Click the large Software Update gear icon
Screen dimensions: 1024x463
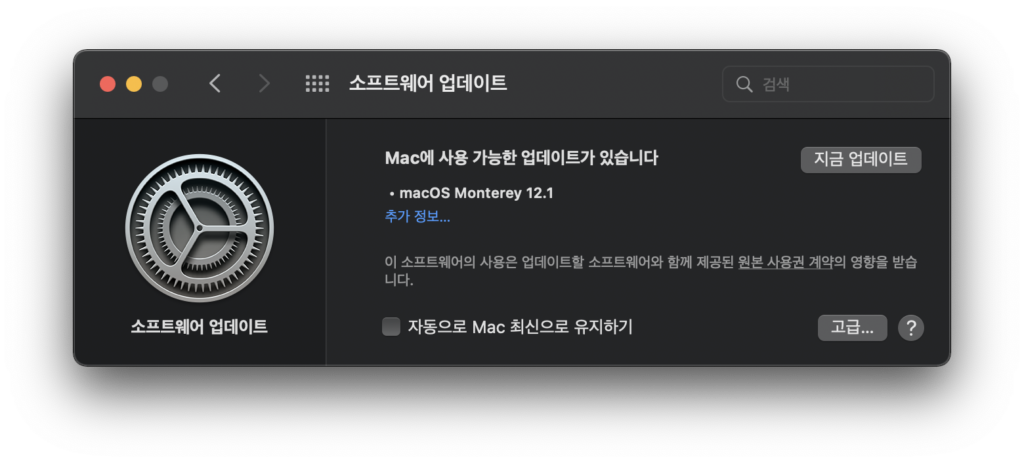[x=199, y=228]
